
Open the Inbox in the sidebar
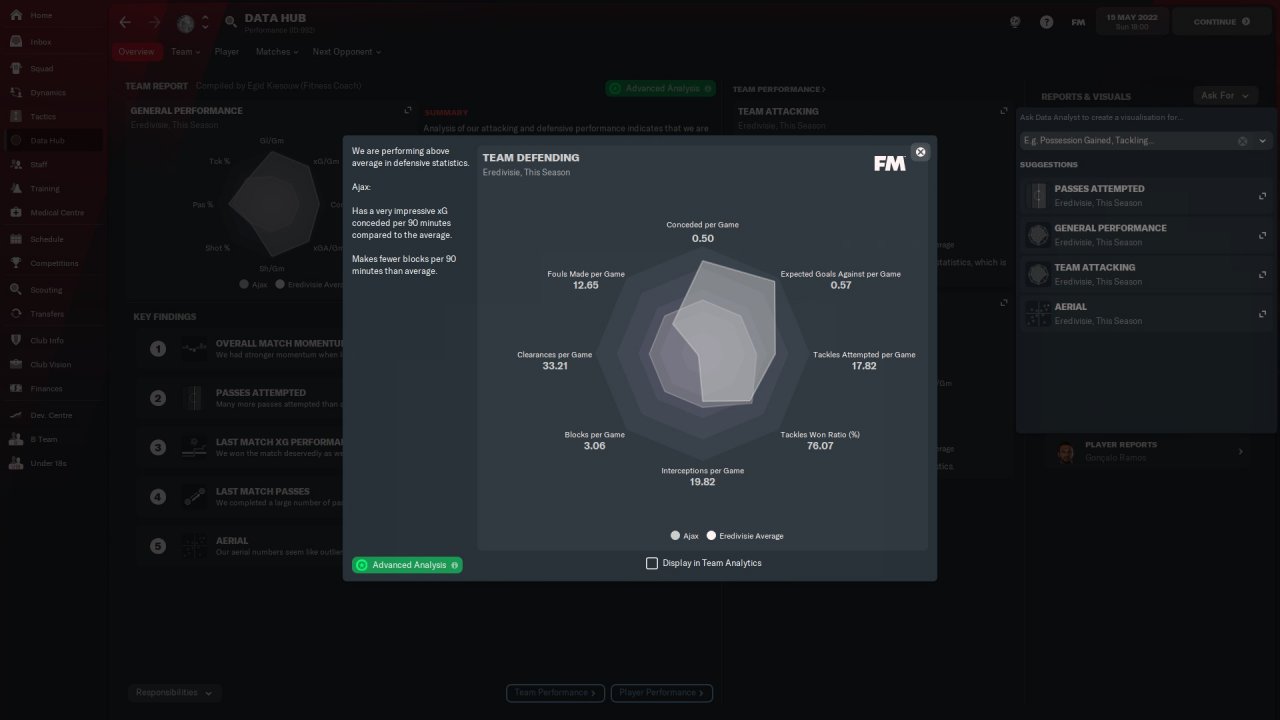(52, 42)
